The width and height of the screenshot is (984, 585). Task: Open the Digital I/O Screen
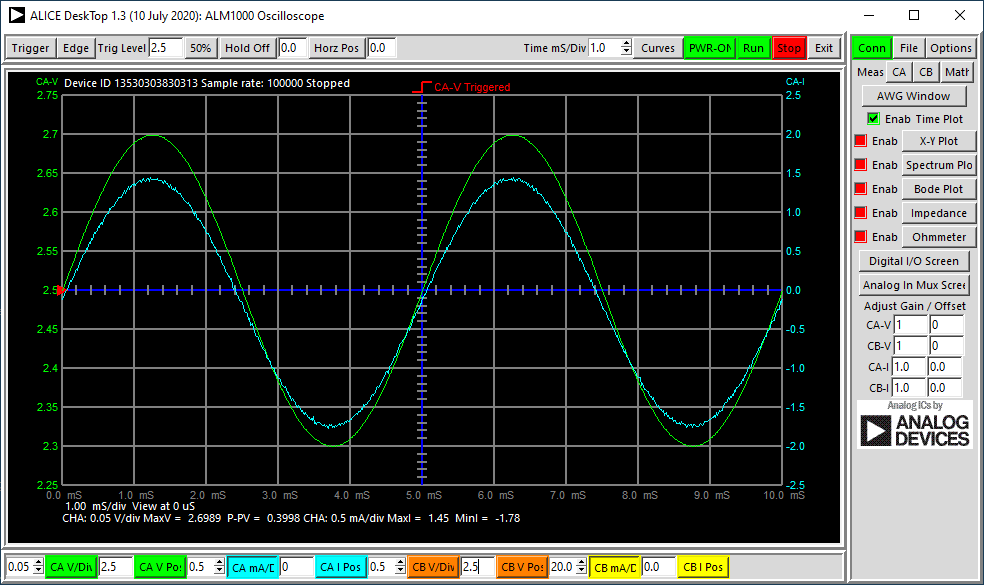(x=913, y=260)
